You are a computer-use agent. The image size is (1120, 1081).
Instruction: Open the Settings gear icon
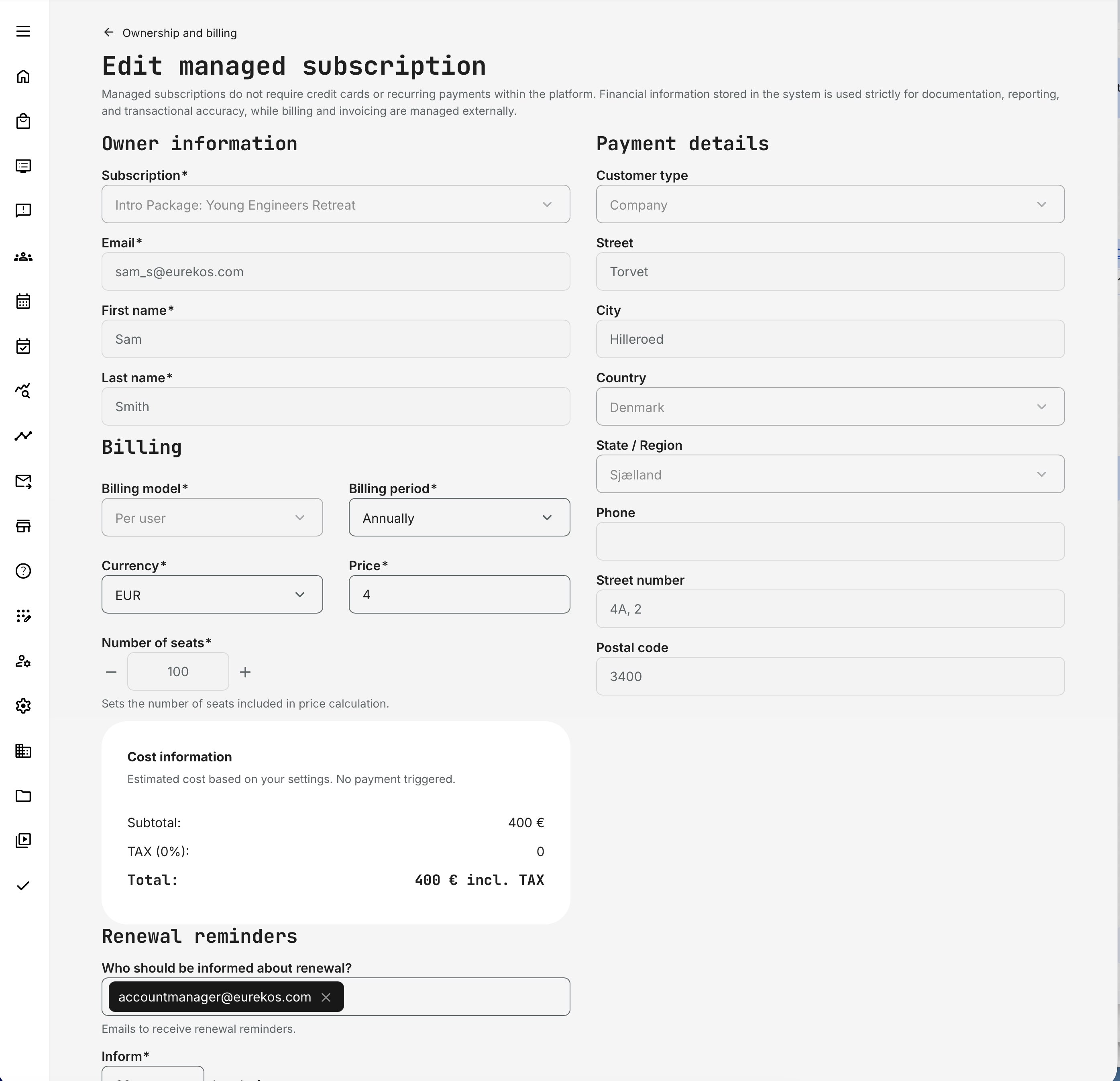pyautogui.click(x=23, y=706)
